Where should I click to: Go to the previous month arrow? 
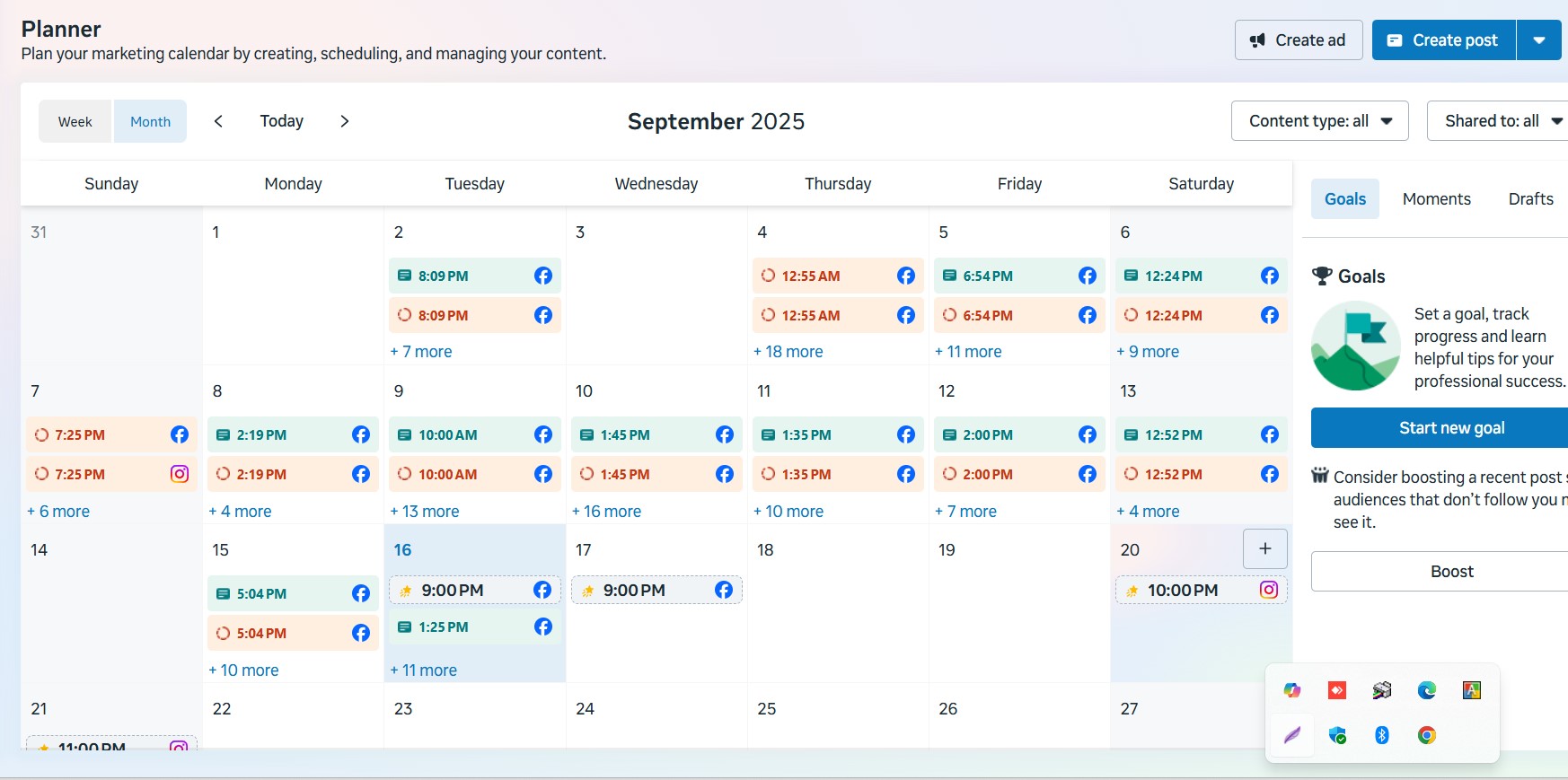point(218,121)
